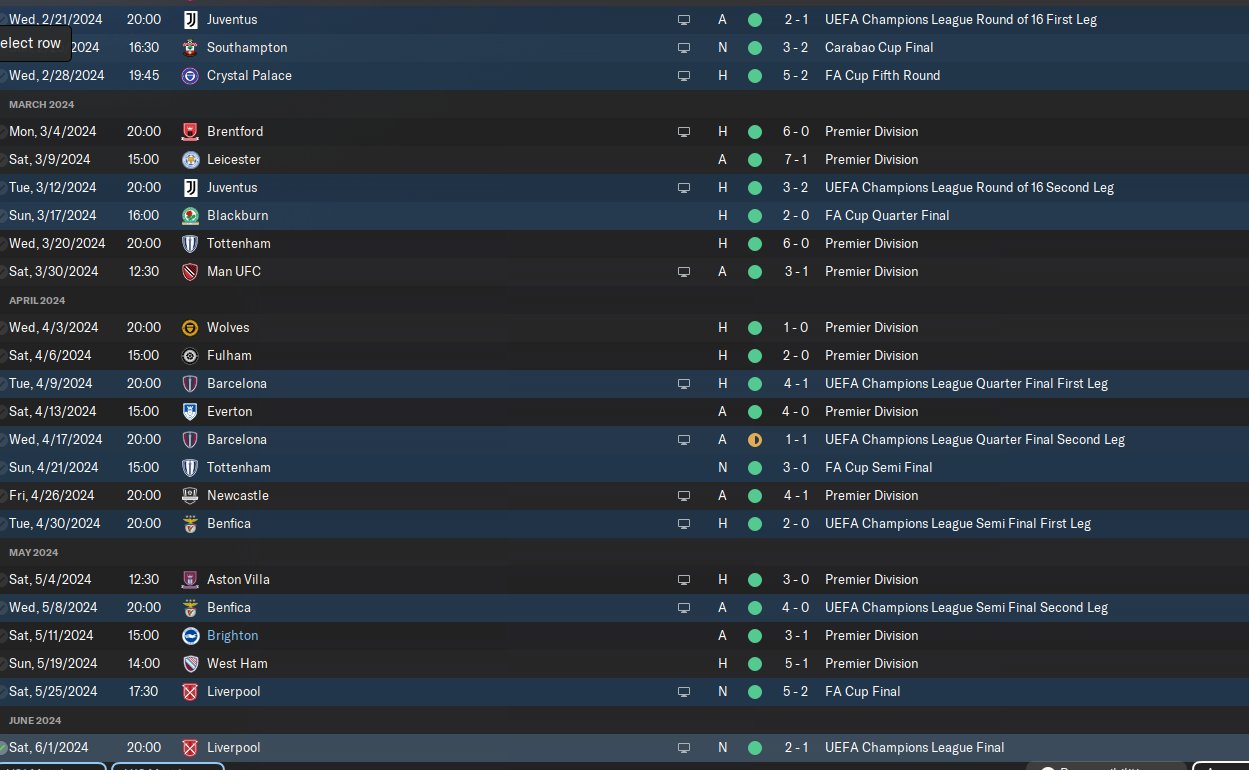The height and width of the screenshot is (770, 1249).
Task: Open the Man UFC opponent link
Action: [234, 271]
